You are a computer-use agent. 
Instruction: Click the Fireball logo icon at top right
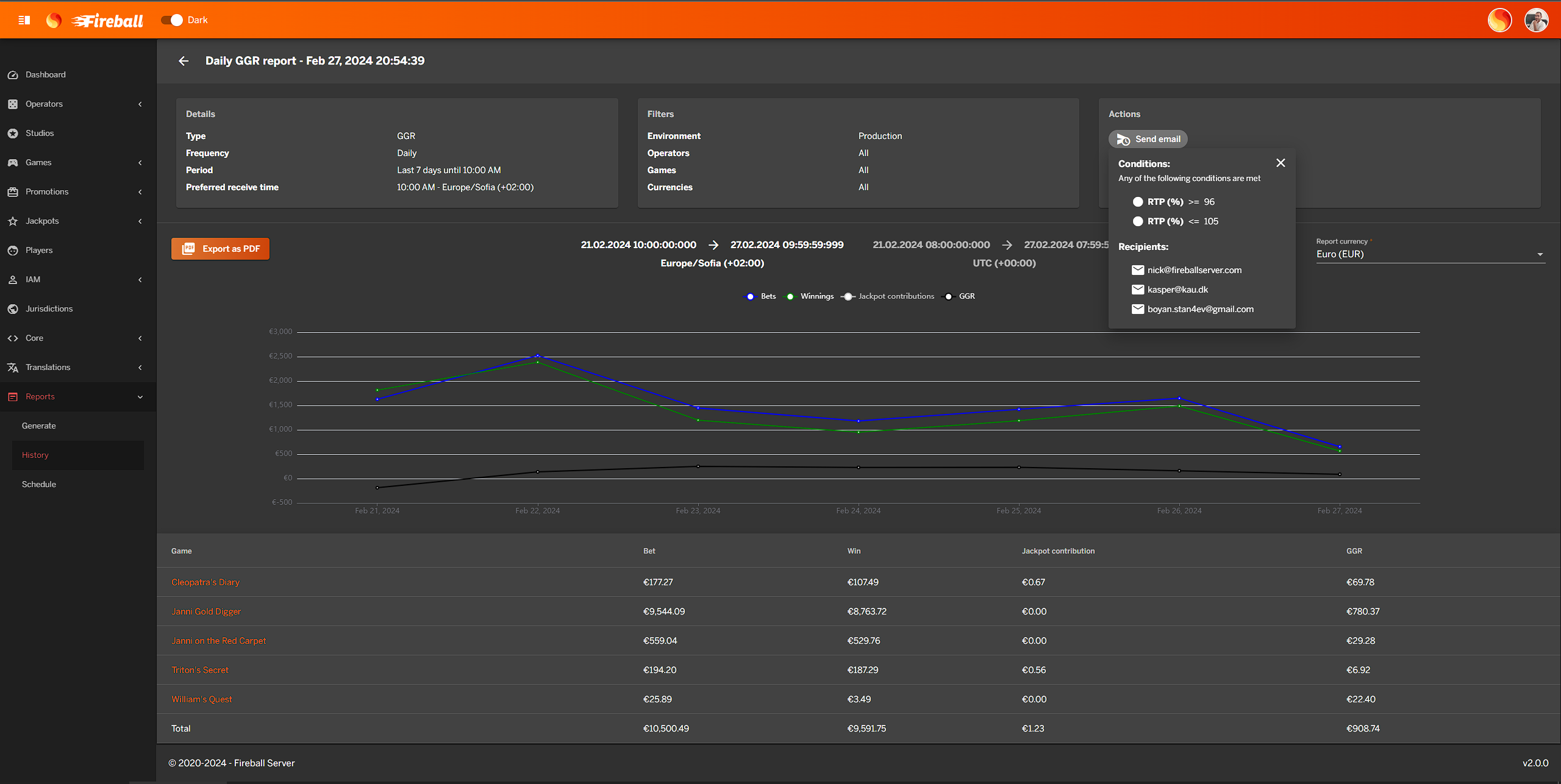[x=1499, y=20]
